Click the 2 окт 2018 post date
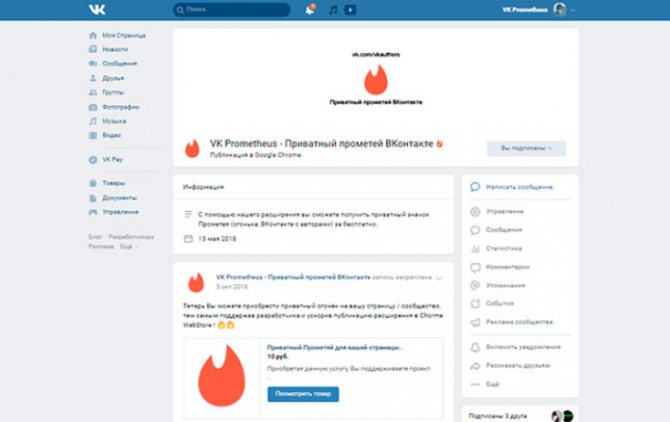 [232, 287]
